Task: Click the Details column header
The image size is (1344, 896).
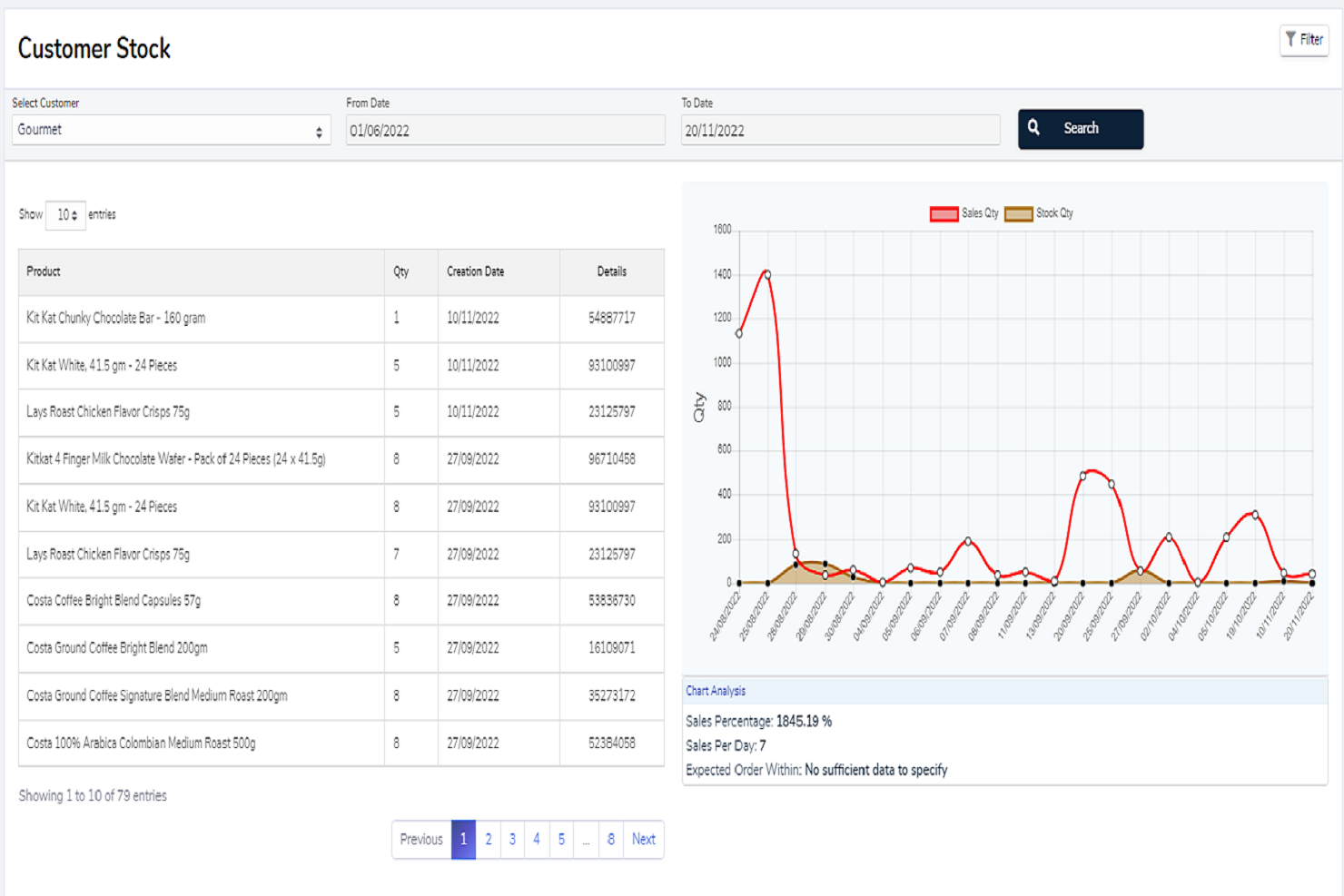Action: coord(611,271)
